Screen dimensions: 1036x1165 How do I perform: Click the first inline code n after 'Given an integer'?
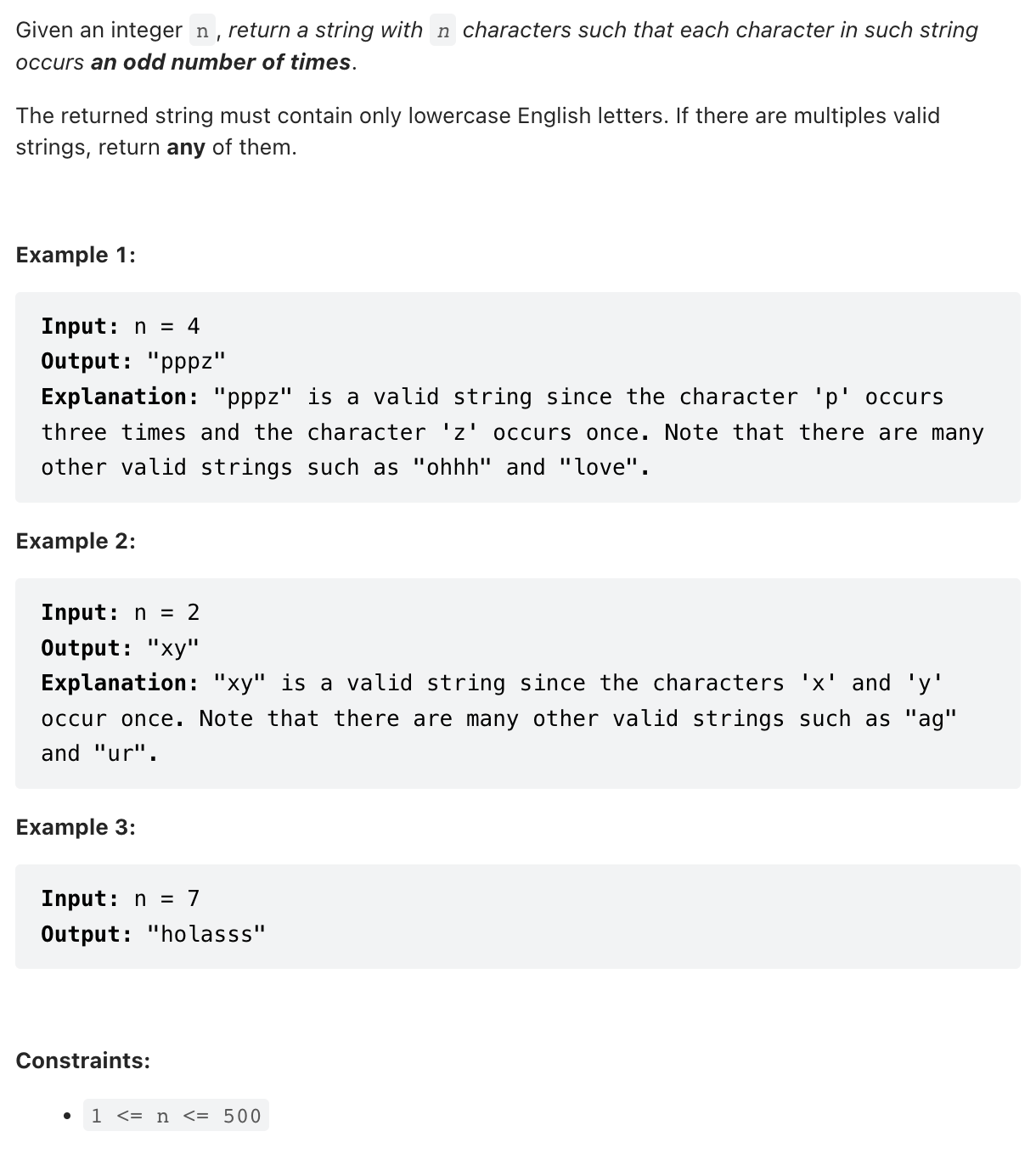click(x=202, y=31)
